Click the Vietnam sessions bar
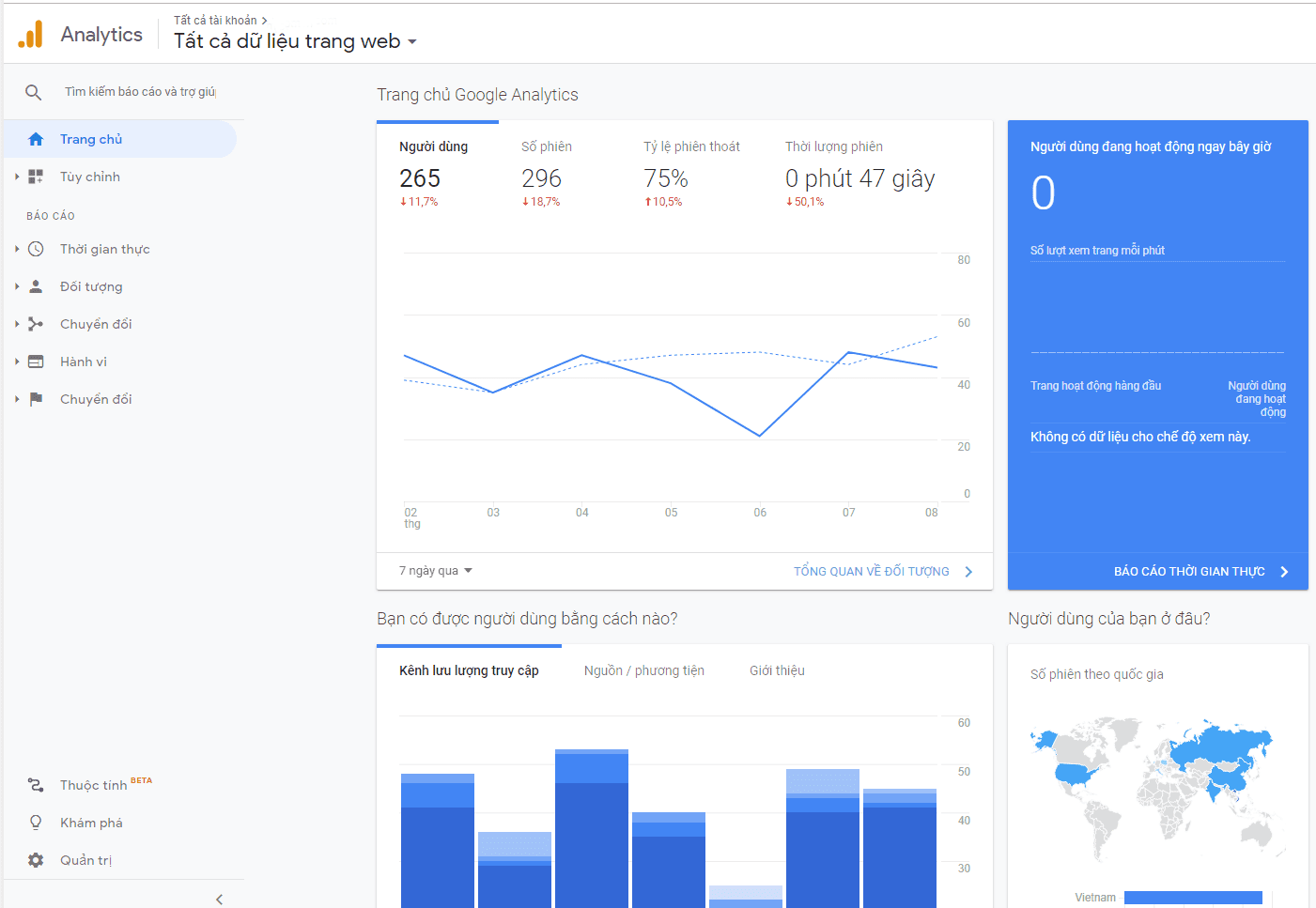The height and width of the screenshot is (908, 1316). click(x=1193, y=898)
